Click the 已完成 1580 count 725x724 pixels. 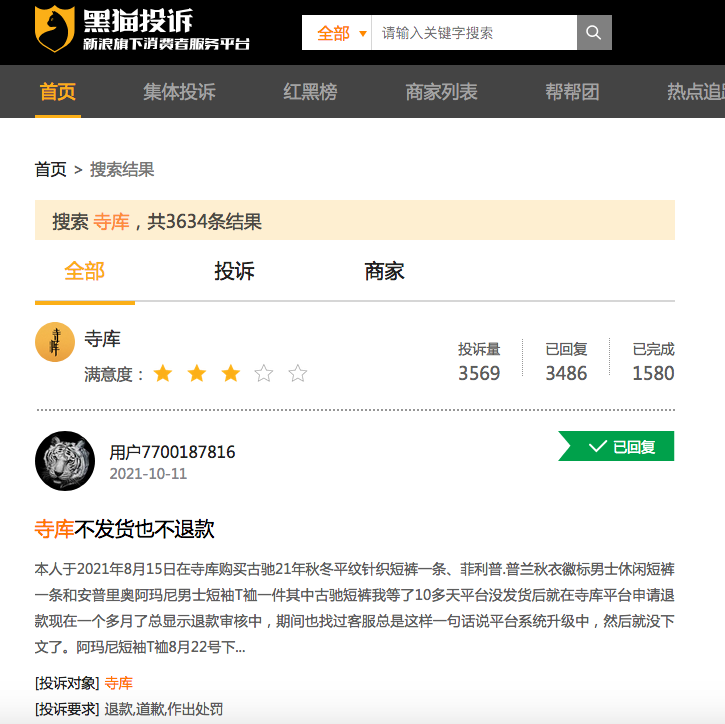[653, 362]
